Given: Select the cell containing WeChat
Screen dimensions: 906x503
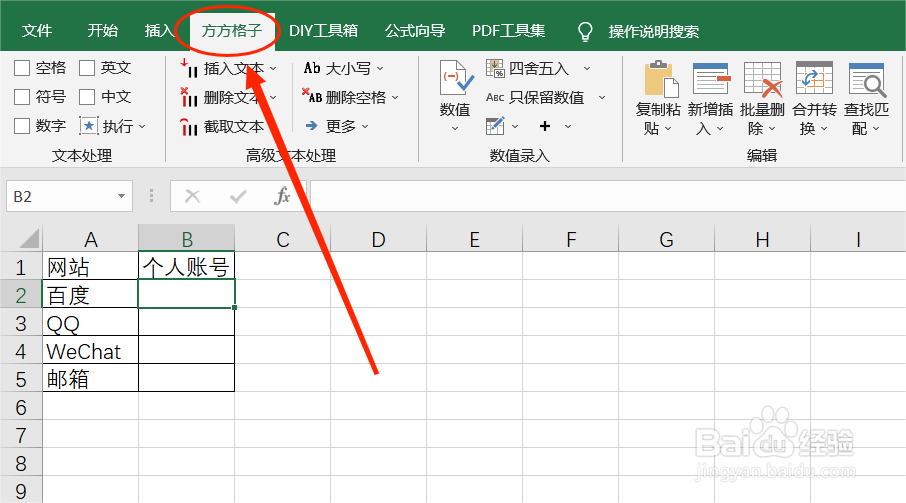Looking at the screenshot, I should coord(91,351).
